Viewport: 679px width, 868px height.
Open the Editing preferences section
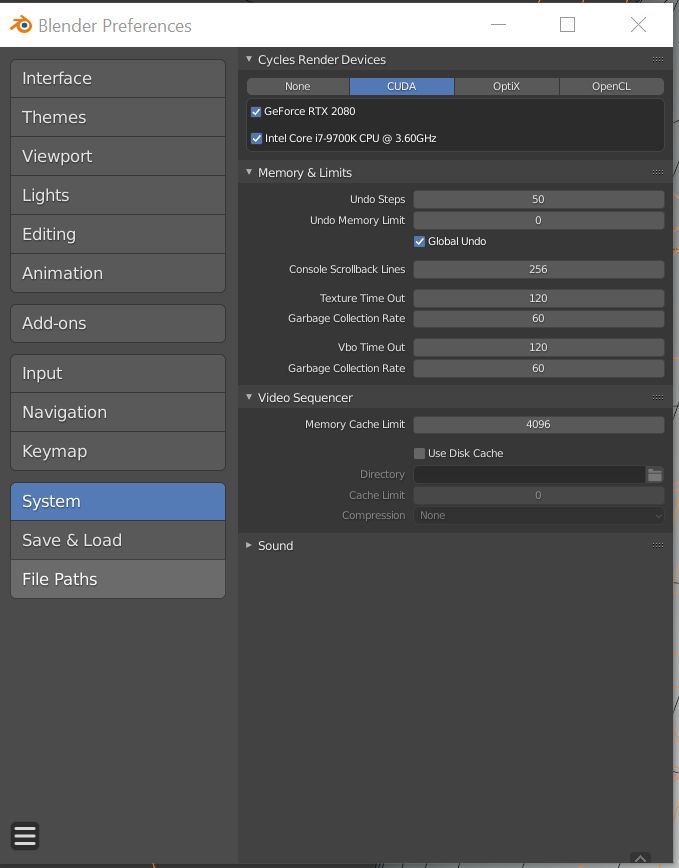pyautogui.click(x=118, y=234)
